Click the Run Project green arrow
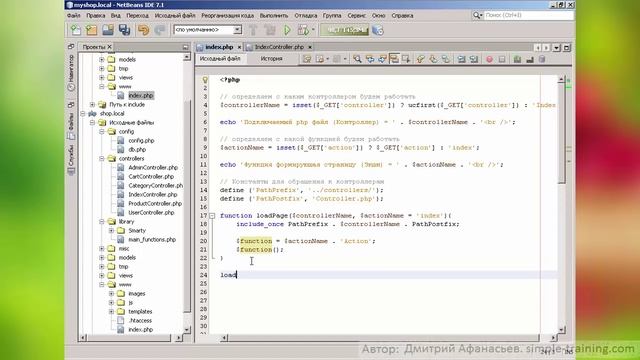This screenshot has width=640, height=360. click(287, 30)
